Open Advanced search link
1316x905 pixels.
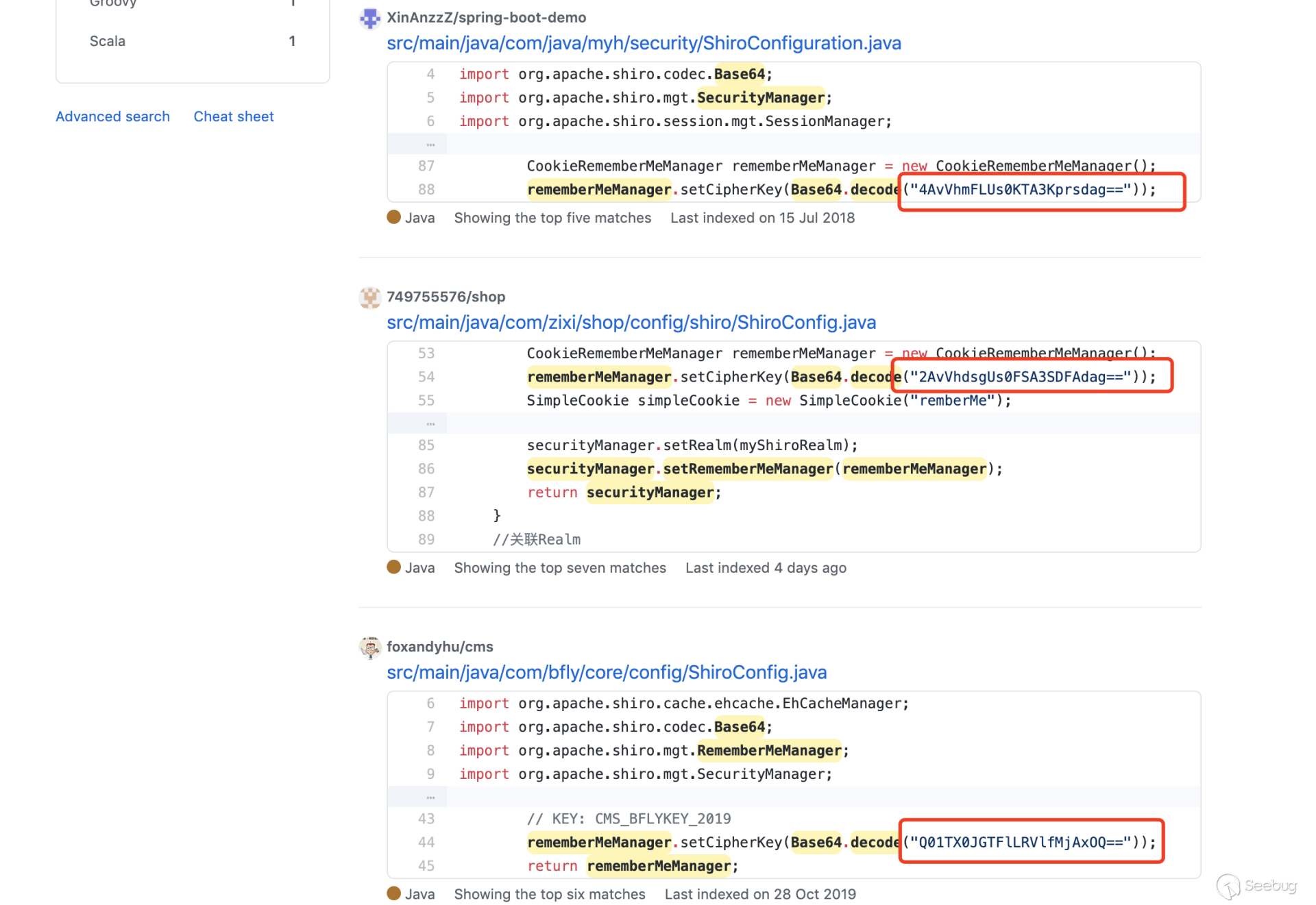coord(112,116)
